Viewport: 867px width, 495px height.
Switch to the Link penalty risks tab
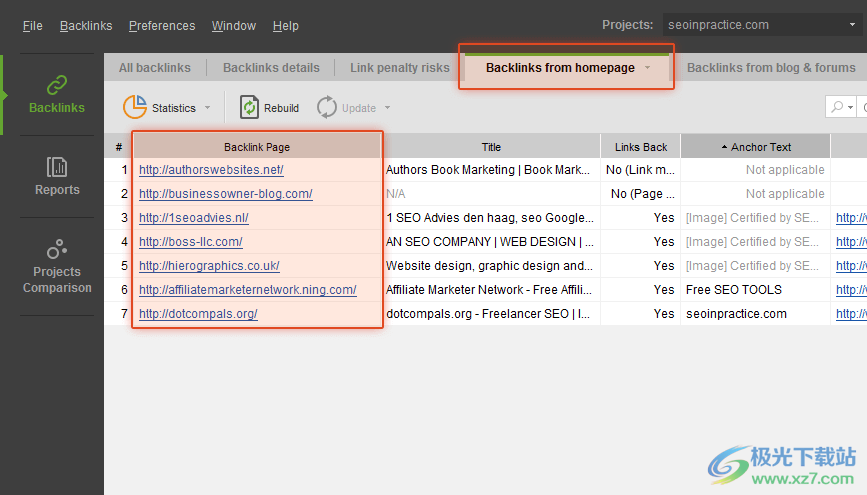click(x=399, y=67)
